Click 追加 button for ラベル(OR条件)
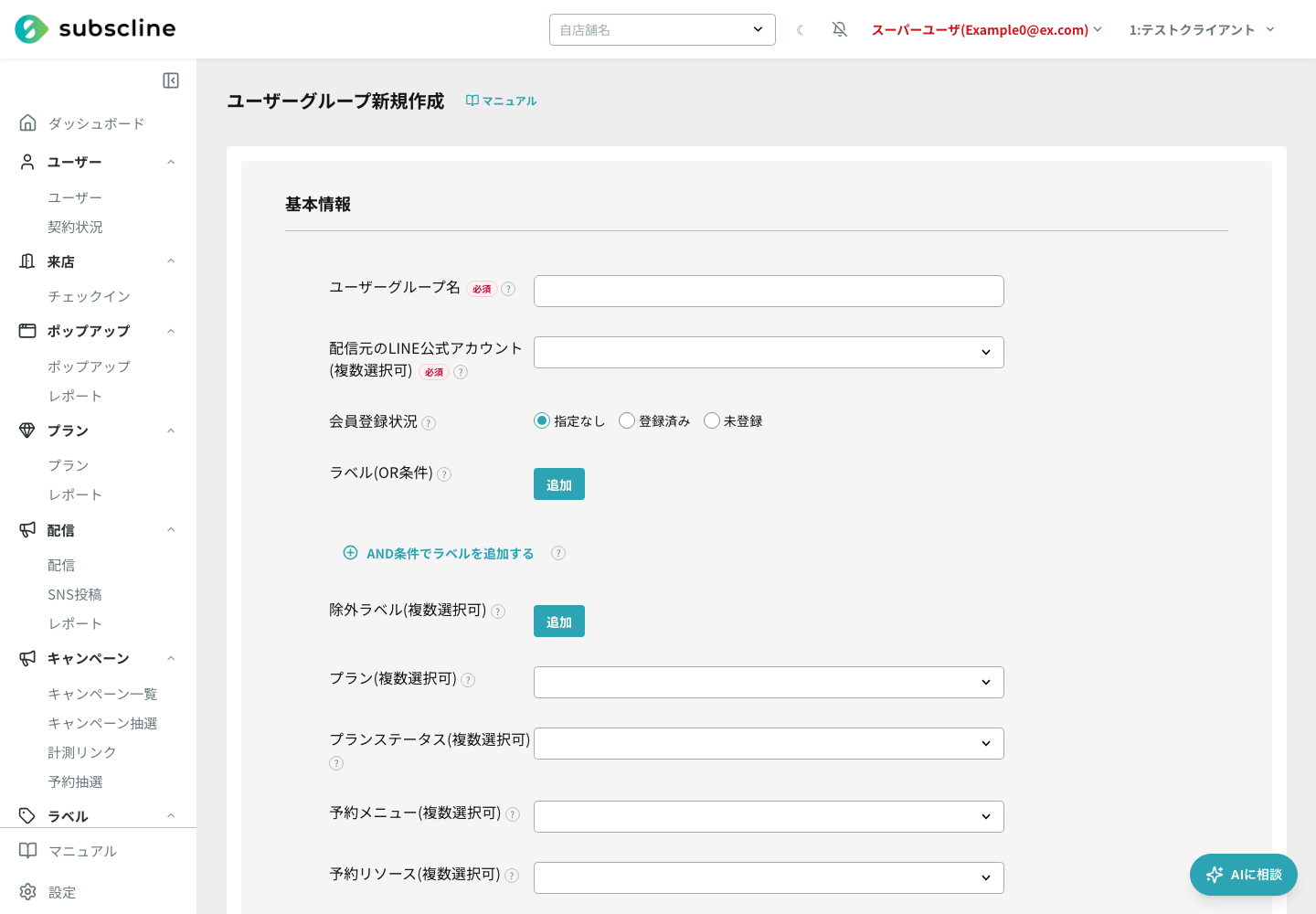This screenshot has width=1316, height=914. pyautogui.click(x=559, y=484)
